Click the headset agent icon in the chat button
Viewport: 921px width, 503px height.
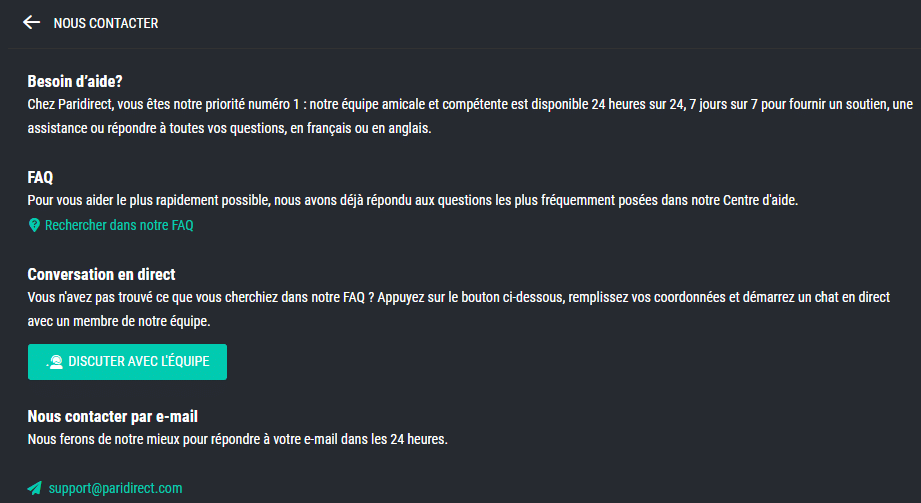tap(55, 361)
